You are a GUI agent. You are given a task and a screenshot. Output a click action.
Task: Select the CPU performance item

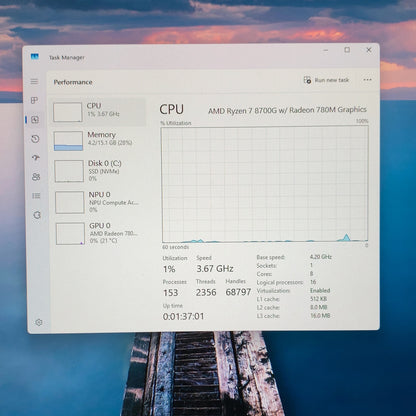(x=99, y=112)
